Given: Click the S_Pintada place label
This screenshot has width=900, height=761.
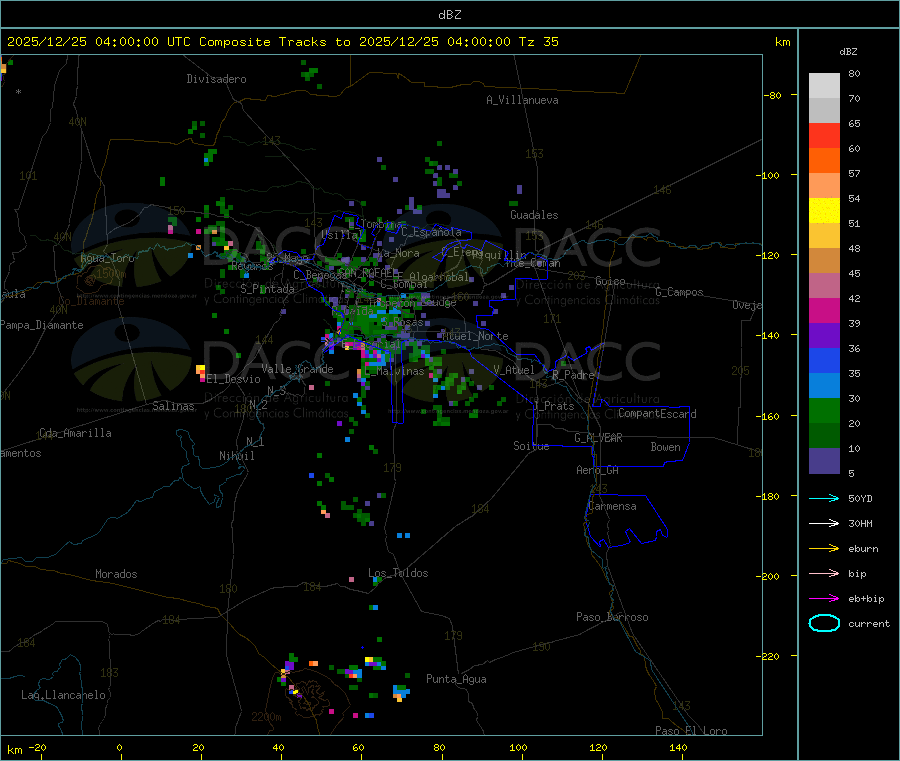Looking at the screenshot, I should click(x=267, y=289).
